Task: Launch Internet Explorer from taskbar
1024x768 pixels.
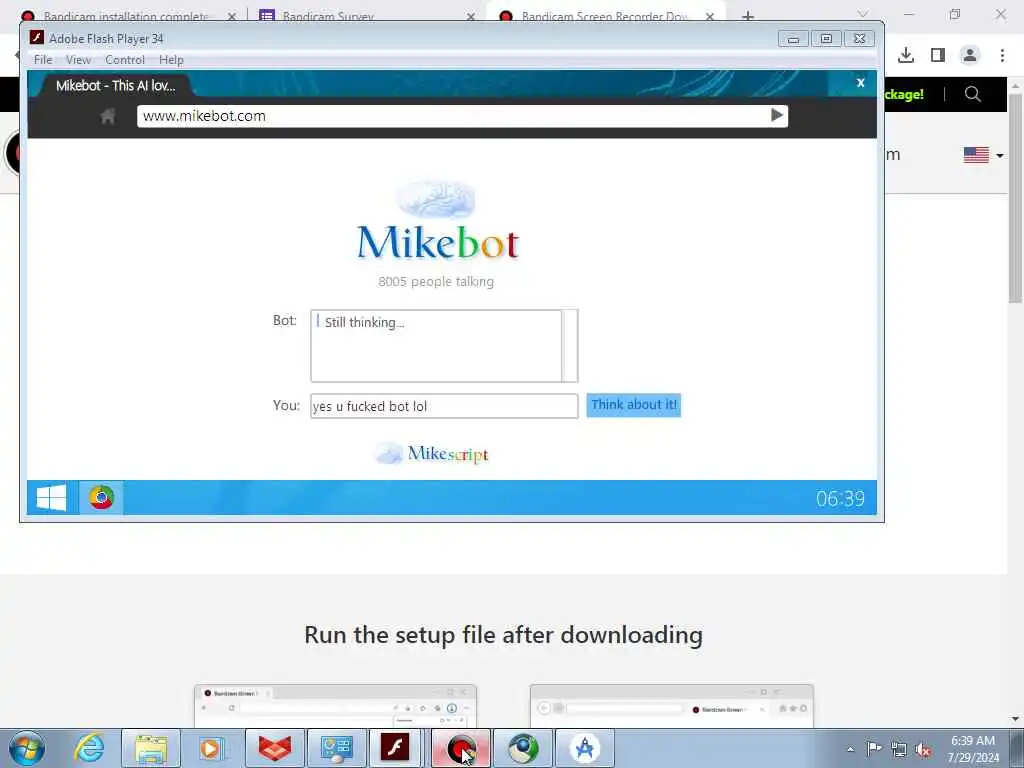Action: (89, 748)
